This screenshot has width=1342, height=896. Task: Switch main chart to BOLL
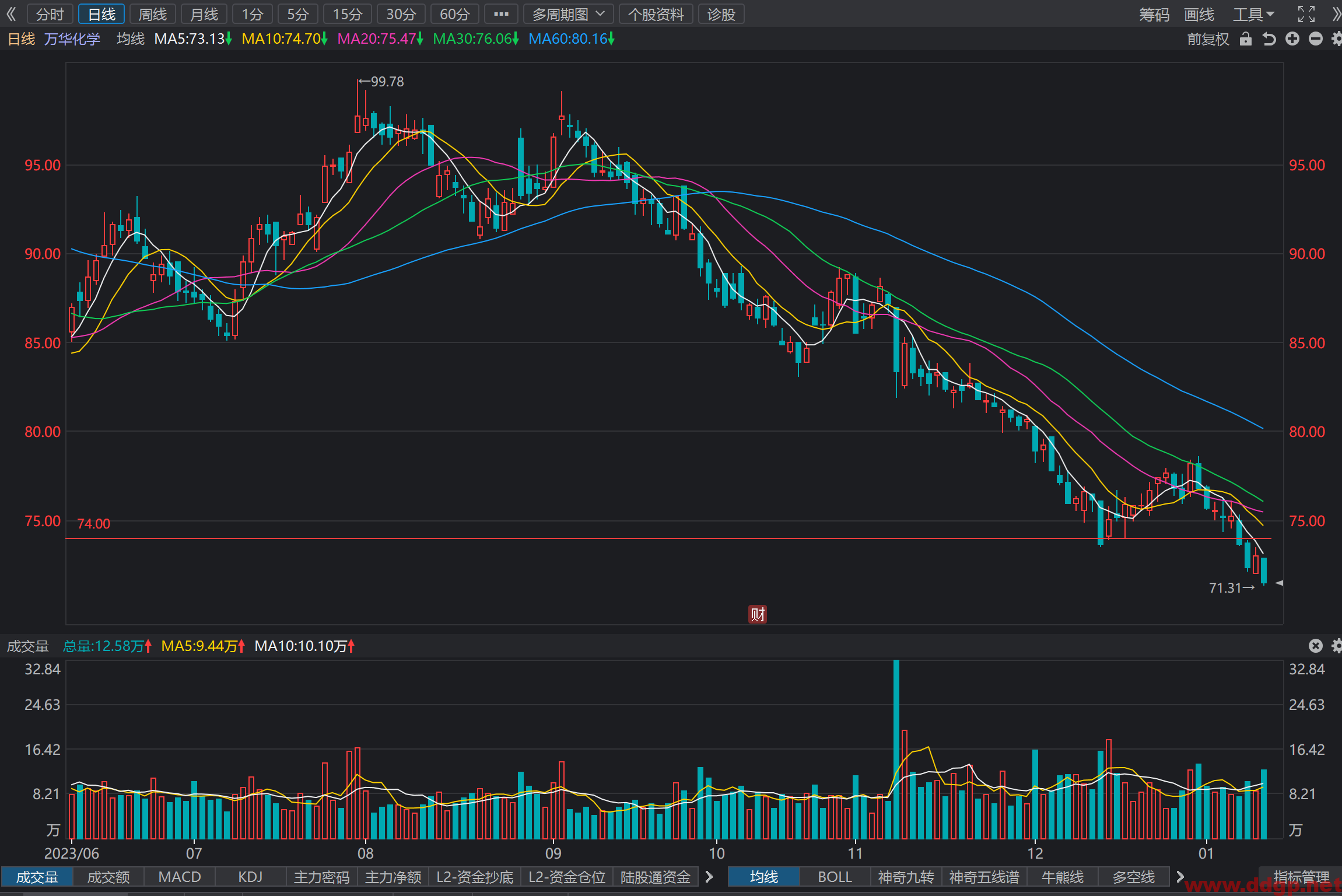point(835,877)
